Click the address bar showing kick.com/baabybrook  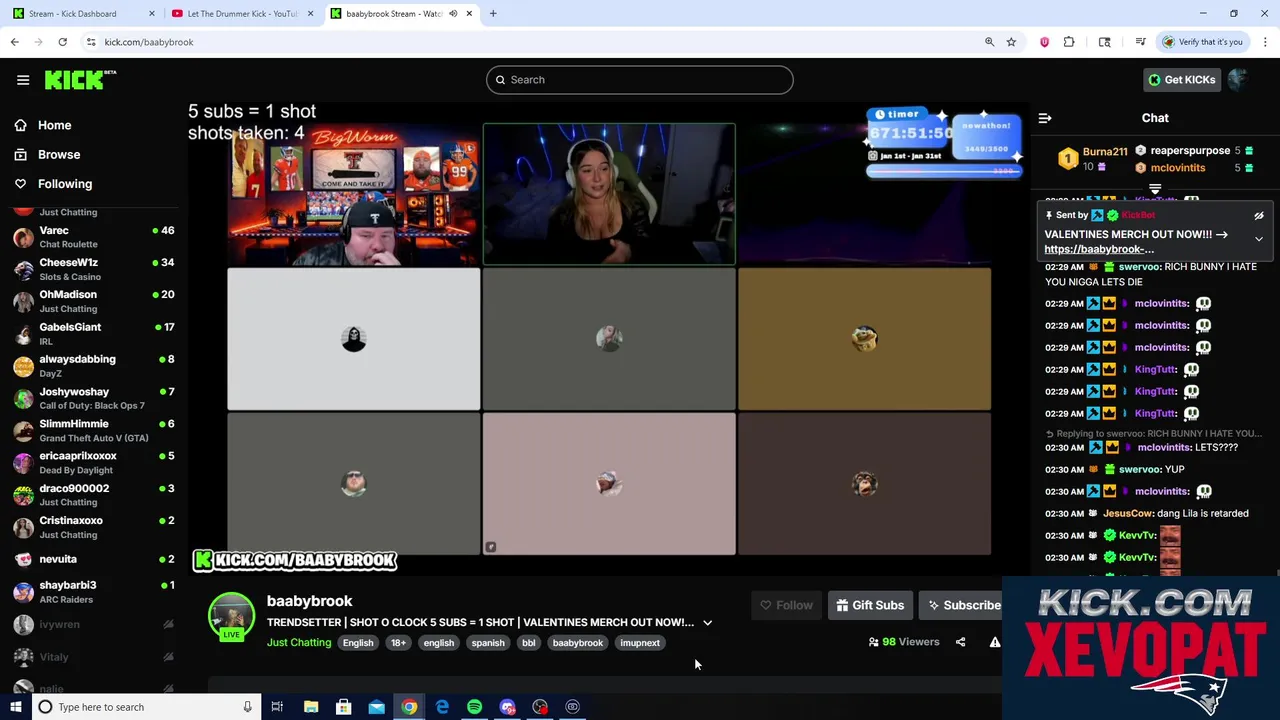pyautogui.click(x=540, y=42)
